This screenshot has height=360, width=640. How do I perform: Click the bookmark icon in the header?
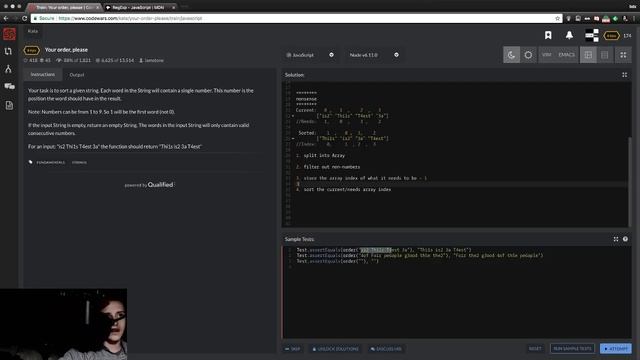point(548,36)
